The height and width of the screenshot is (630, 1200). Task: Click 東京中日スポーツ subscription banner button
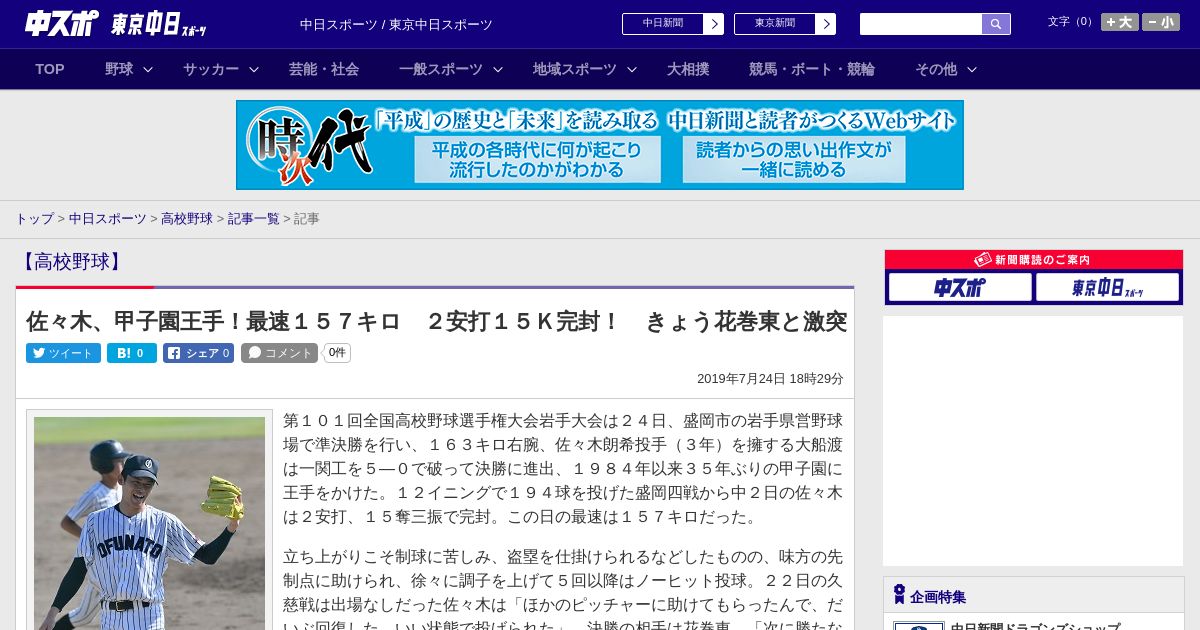tap(1108, 288)
